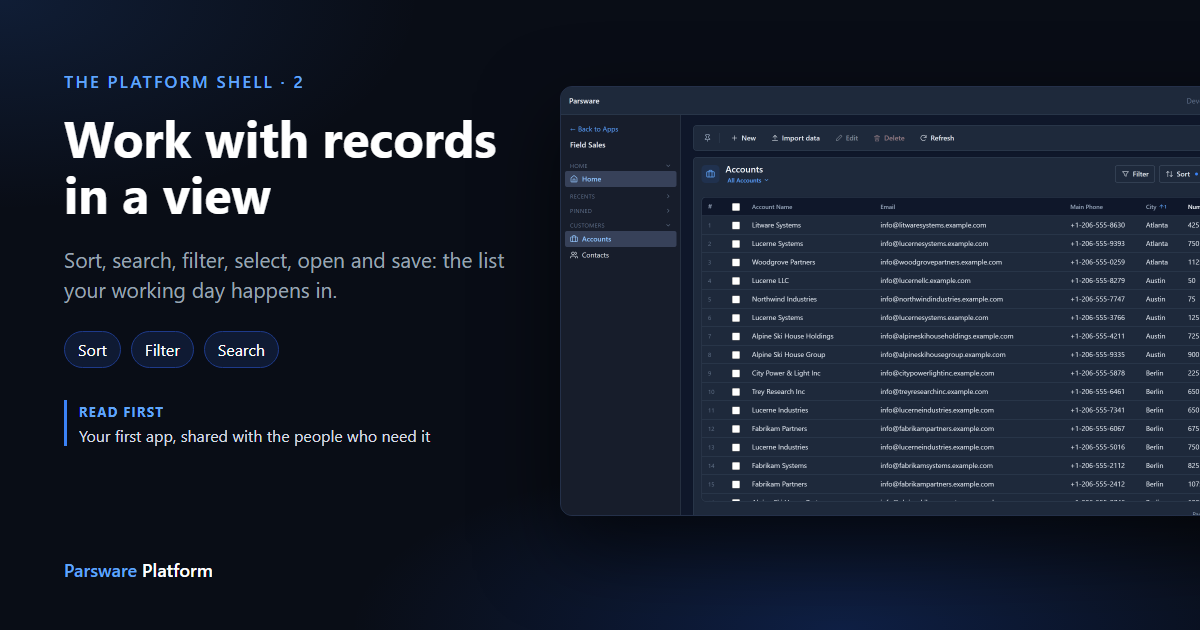
Task: Click the pin icon in the command bar
Action: tap(708, 138)
